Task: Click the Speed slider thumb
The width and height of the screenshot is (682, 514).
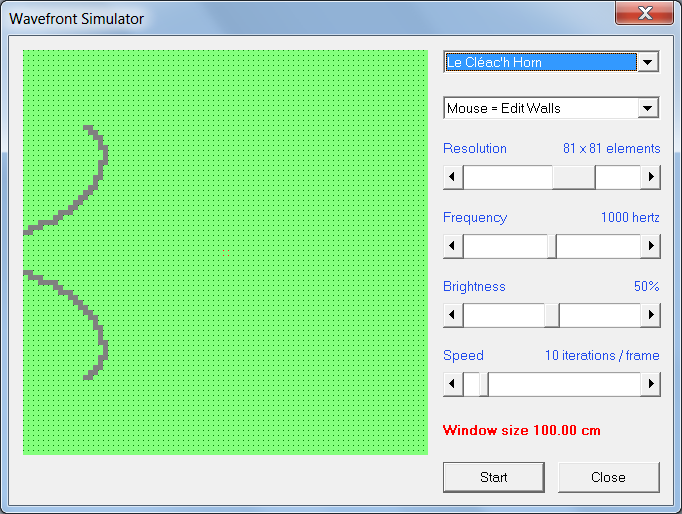Action: click(x=484, y=384)
